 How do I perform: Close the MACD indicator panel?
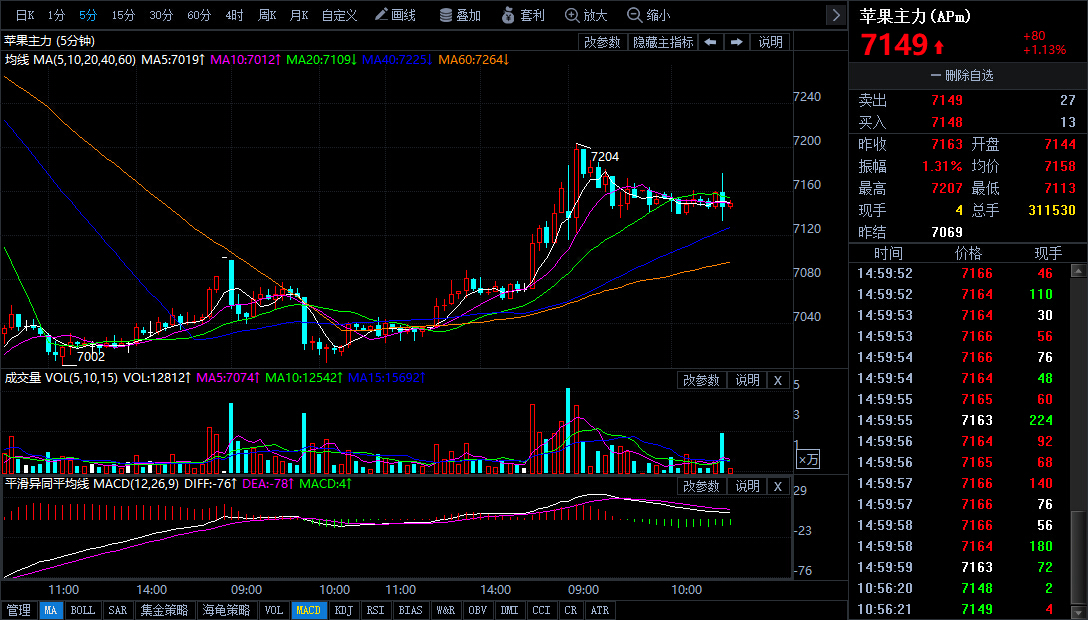tap(778, 486)
